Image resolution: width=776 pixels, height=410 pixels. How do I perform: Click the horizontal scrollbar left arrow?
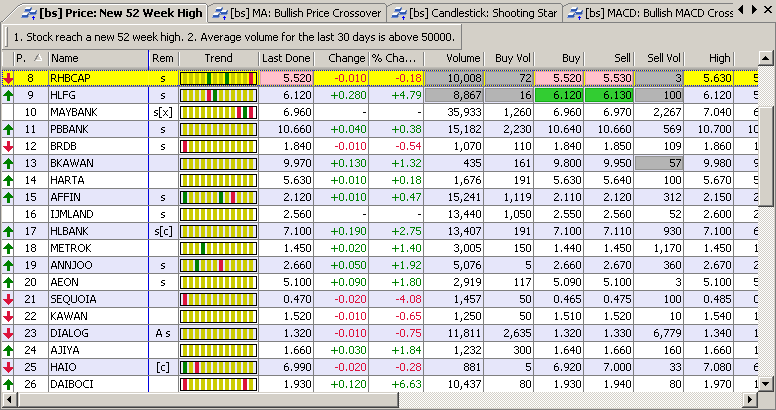8,399
